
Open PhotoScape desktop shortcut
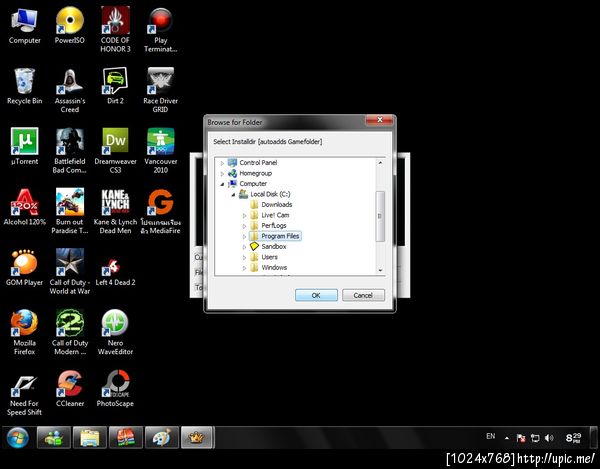coord(115,389)
